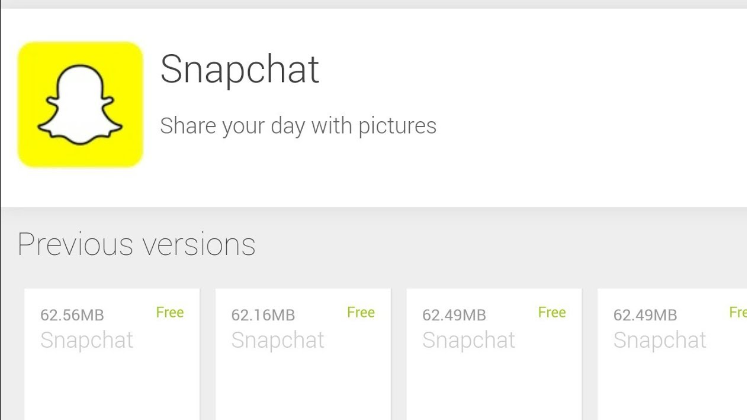This screenshot has width=747, height=420.
Task: Click the 62.56MB size label
Action: point(72,315)
